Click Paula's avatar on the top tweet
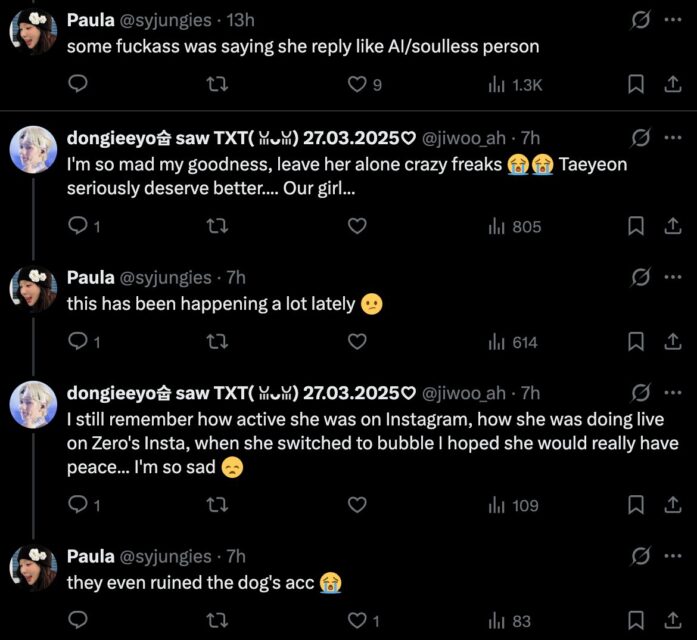Viewport: 697px width, 640px height. click(x=33, y=31)
